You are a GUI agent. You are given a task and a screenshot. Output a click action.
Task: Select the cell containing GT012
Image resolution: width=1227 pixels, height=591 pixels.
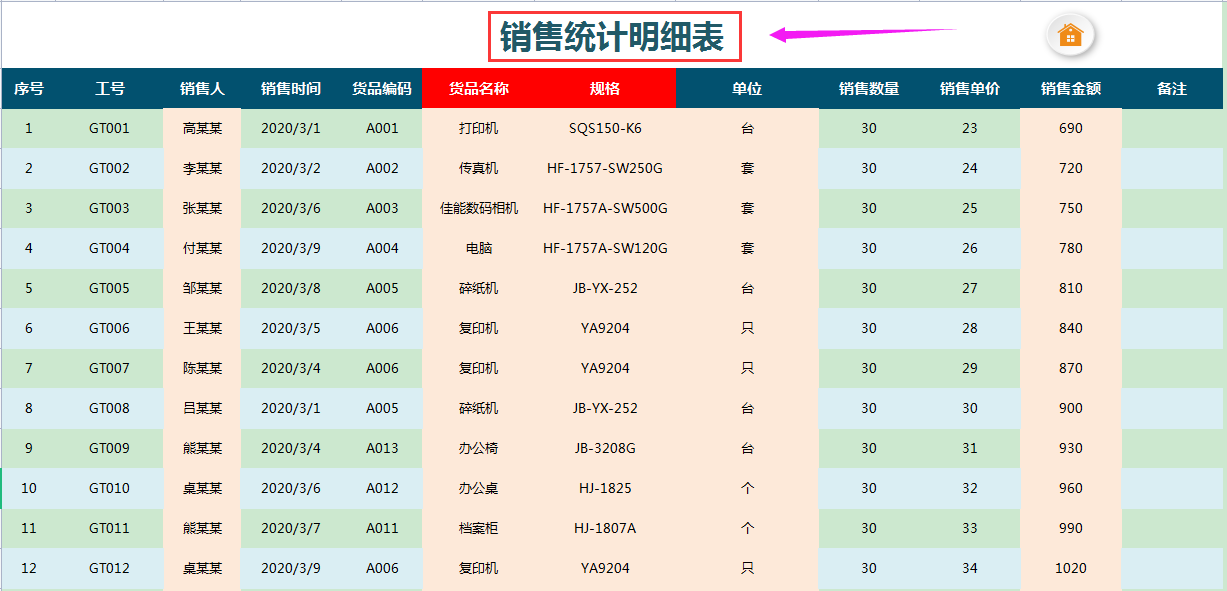(110, 568)
